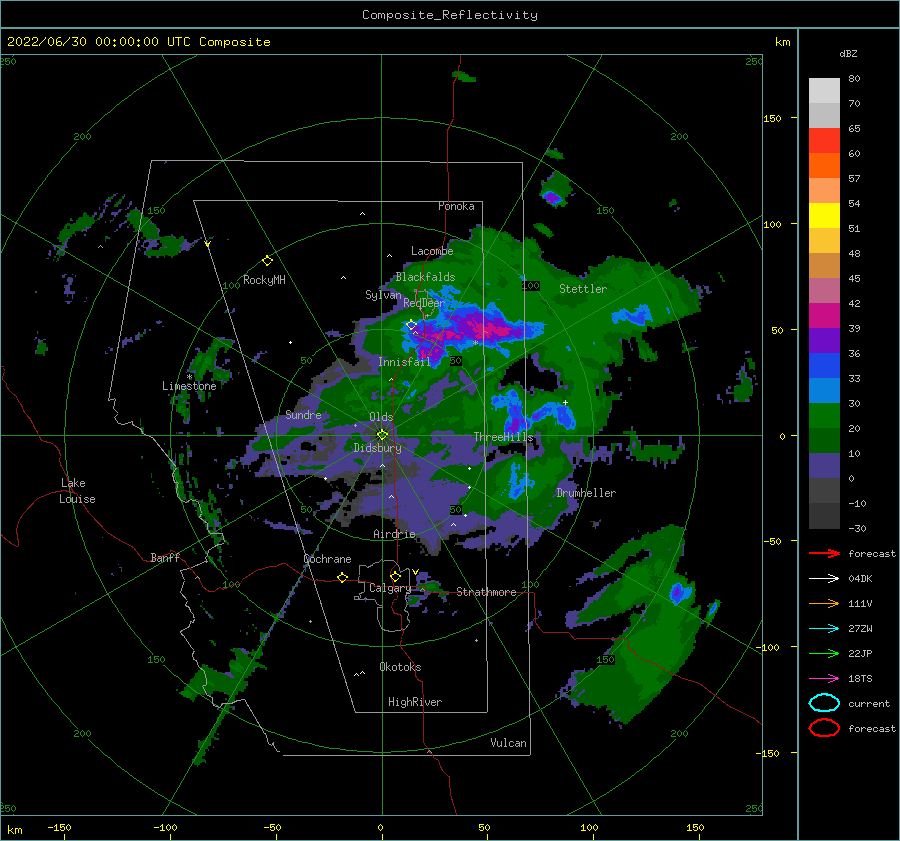Viewport: 900px width, 841px height.
Task: Click the HighRiver label
Action: tap(415, 702)
